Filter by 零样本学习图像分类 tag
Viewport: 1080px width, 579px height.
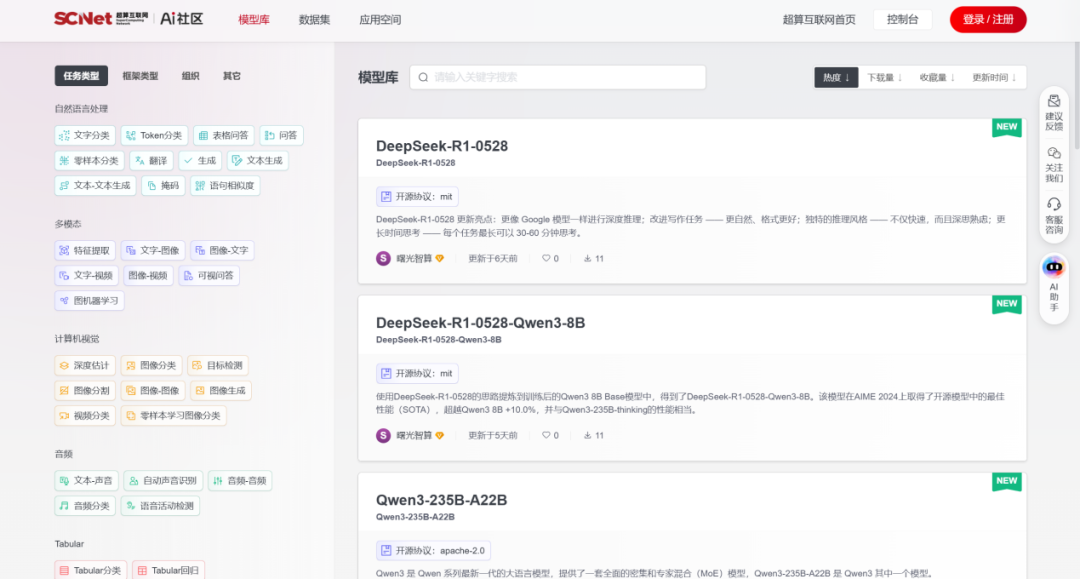pyautogui.click(x=174, y=416)
